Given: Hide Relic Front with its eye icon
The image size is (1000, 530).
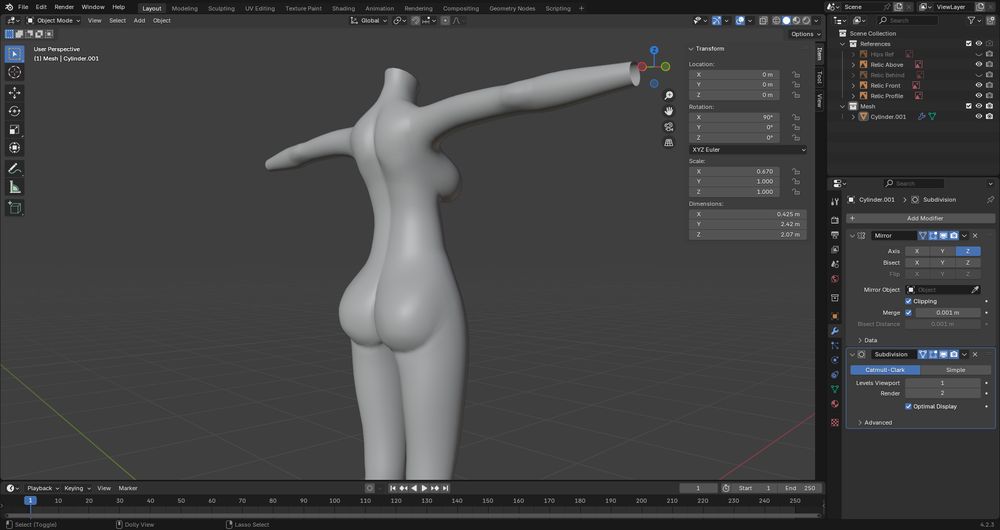Looking at the screenshot, I should 978,85.
